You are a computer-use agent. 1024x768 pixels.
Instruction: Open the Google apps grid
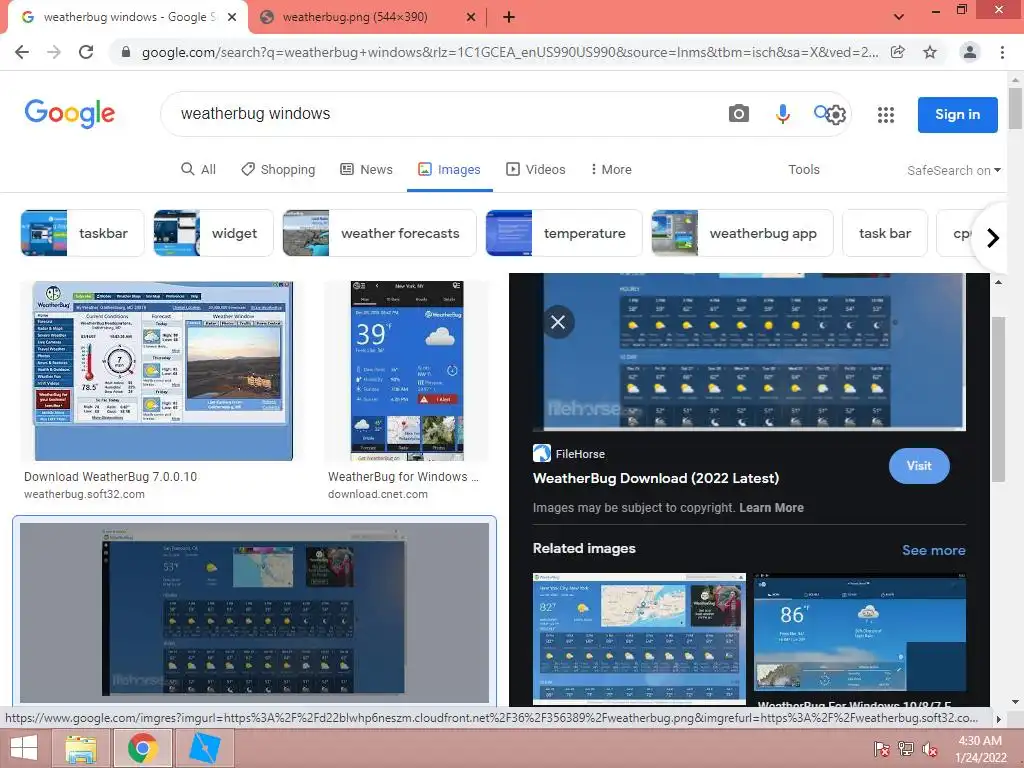point(886,115)
